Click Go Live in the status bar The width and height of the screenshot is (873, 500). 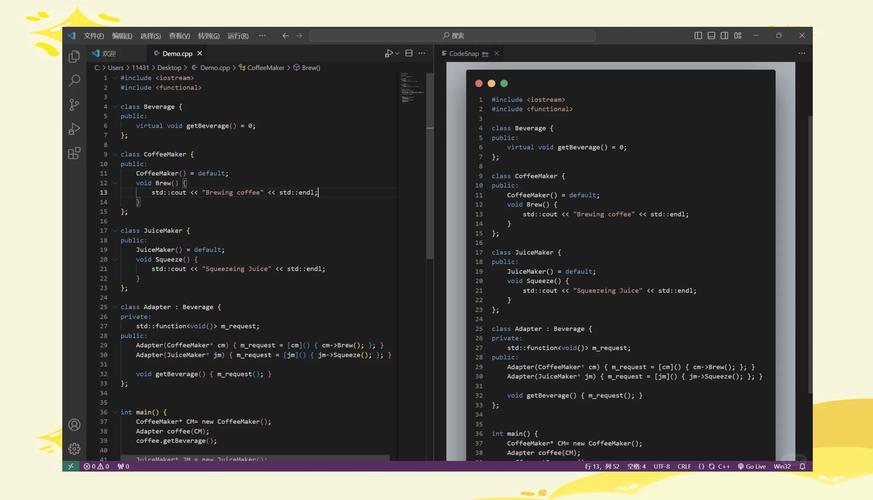coord(751,466)
